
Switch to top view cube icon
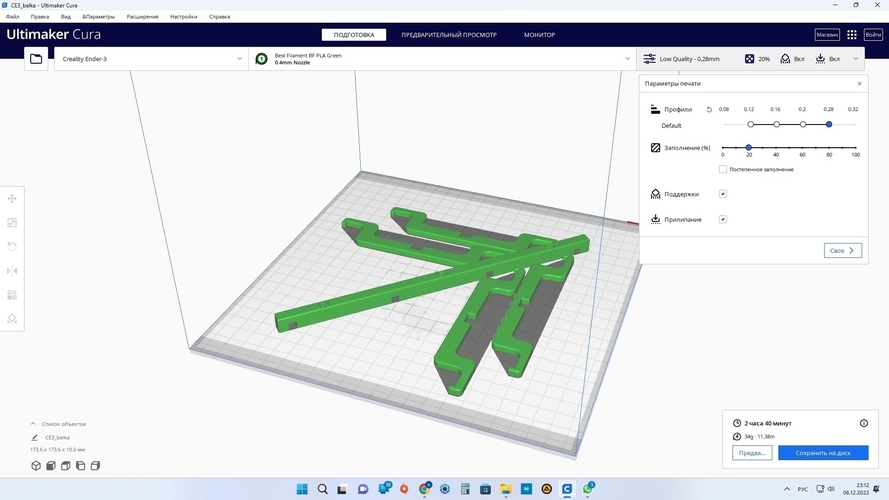pyautogui.click(x=66, y=465)
